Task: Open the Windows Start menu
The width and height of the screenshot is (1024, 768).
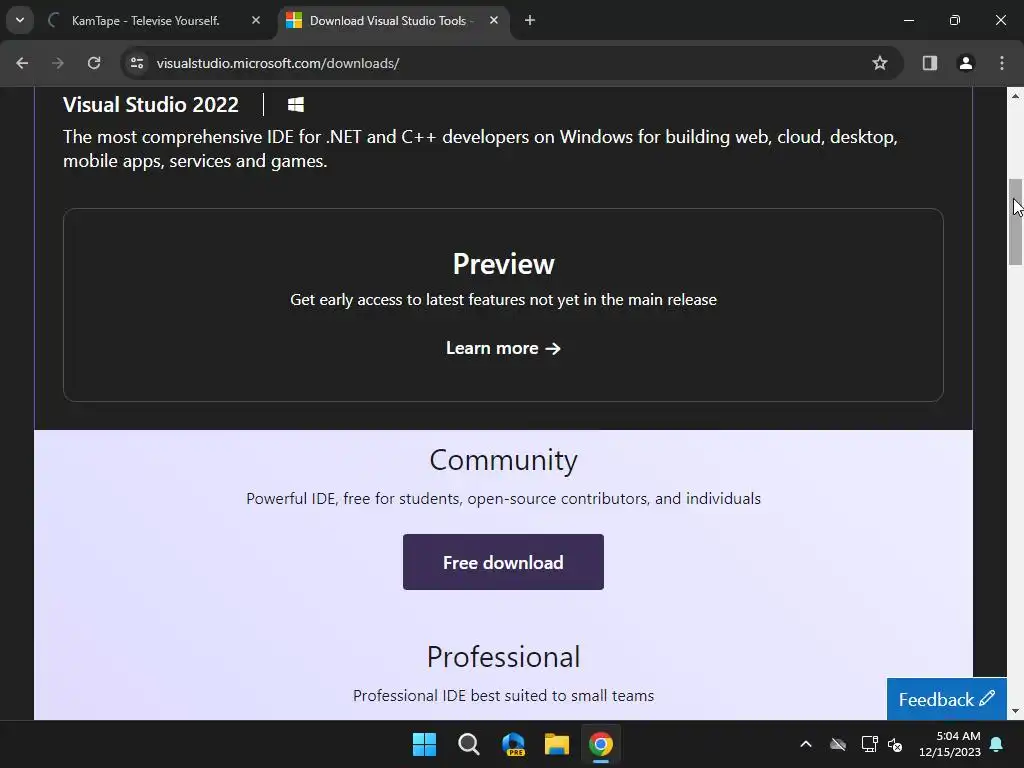Action: pyautogui.click(x=424, y=744)
